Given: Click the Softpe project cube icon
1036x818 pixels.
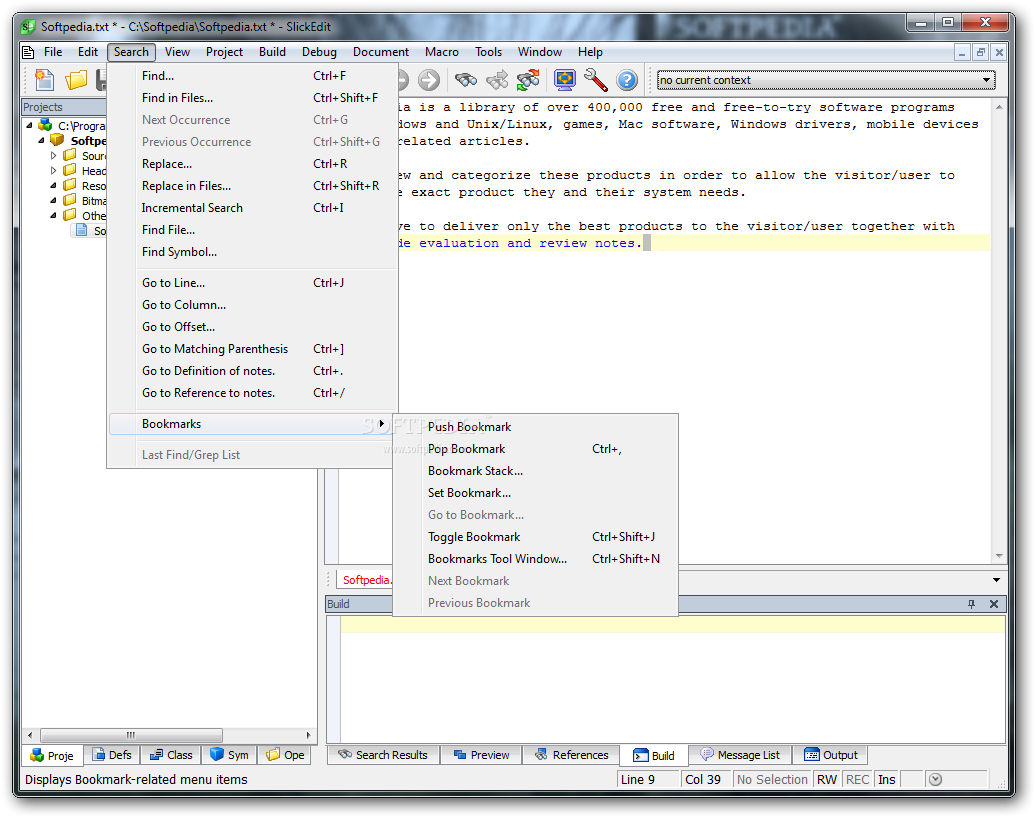Looking at the screenshot, I should coord(57,140).
